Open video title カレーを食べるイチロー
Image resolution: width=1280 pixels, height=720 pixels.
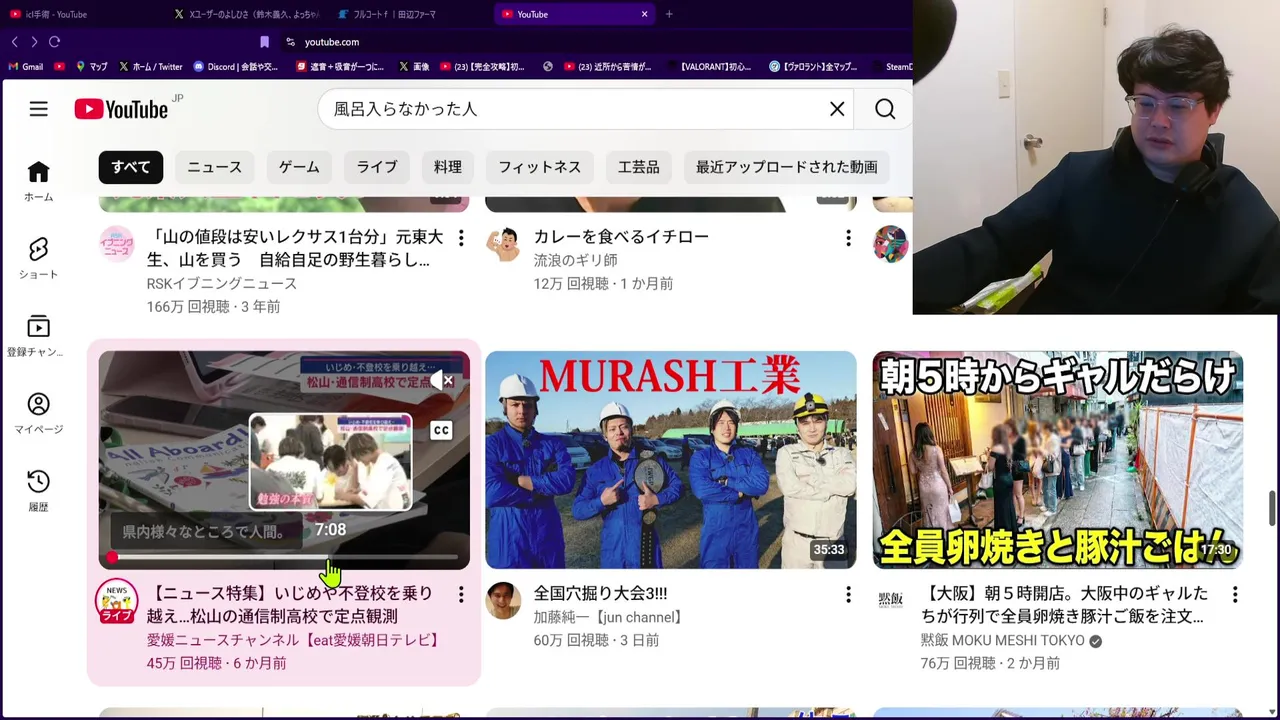621,237
